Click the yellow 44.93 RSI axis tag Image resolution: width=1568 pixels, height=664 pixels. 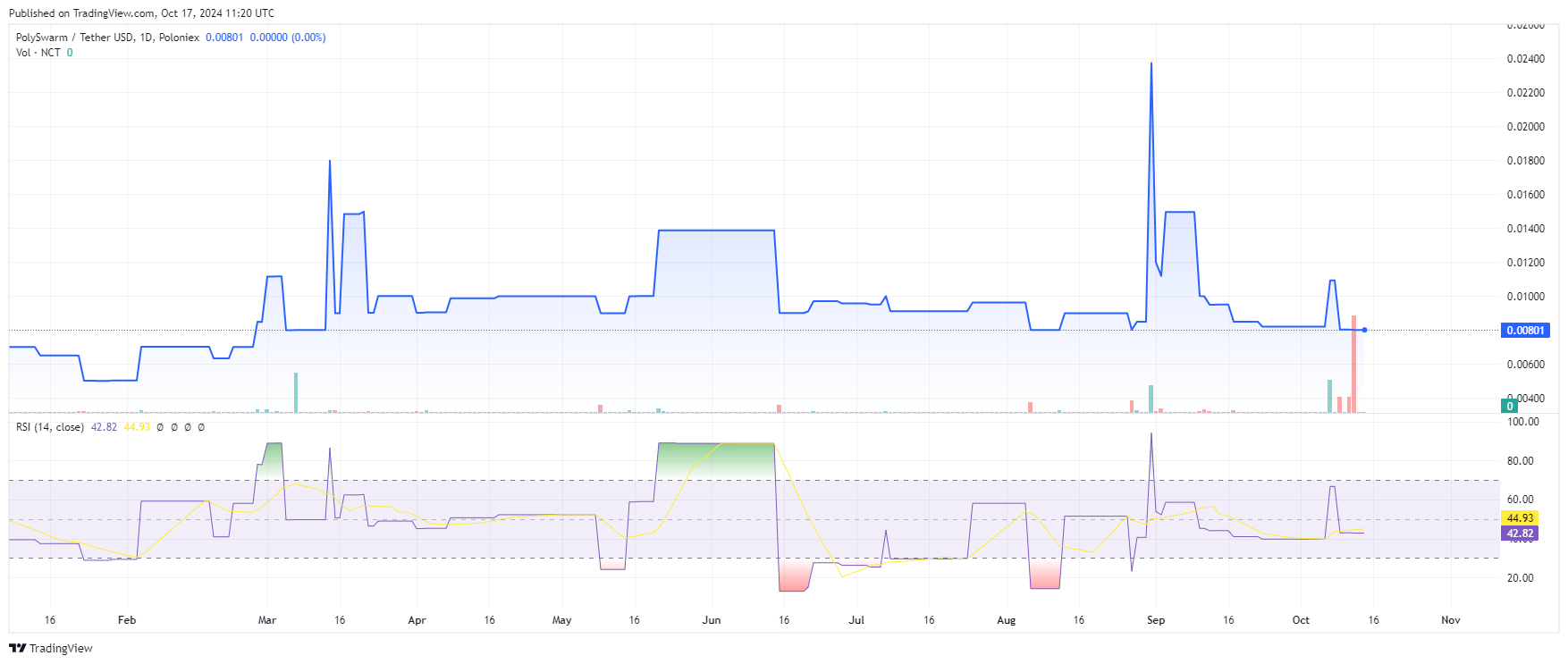1520,518
